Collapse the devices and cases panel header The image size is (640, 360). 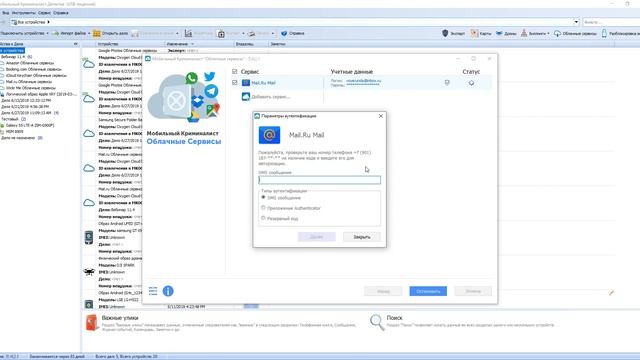click(76, 44)
